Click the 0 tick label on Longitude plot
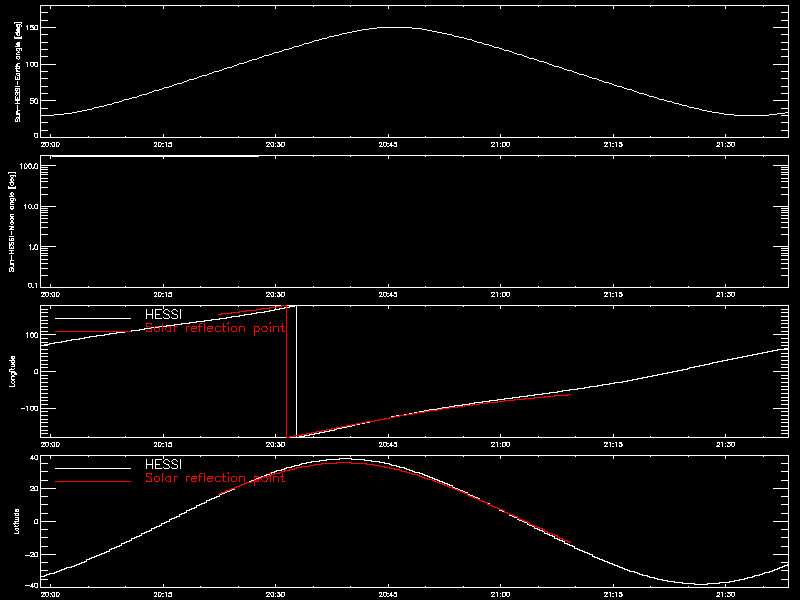The width and height of the screenshot is (800, 600). (36, 371)
